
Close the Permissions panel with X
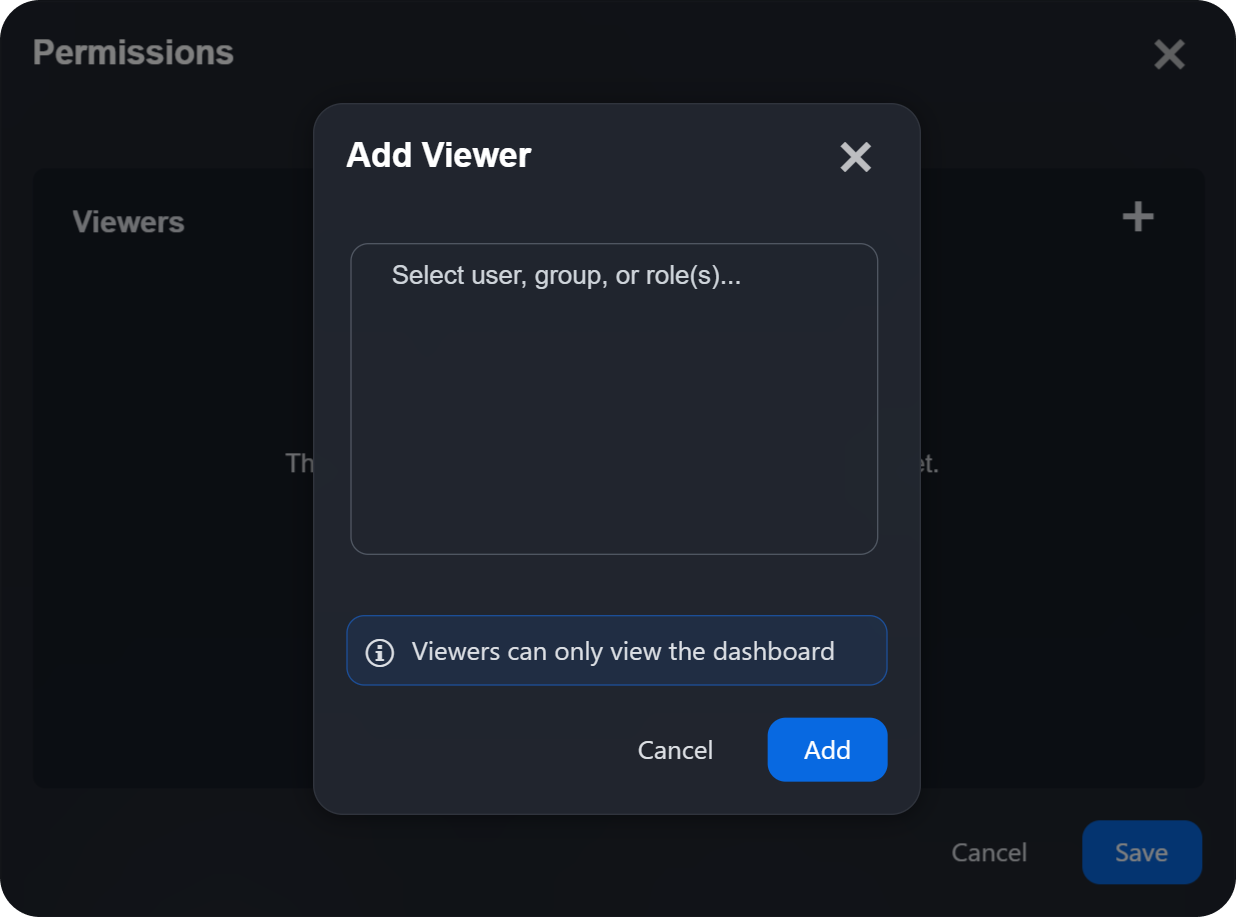(x=1169, y=54)
